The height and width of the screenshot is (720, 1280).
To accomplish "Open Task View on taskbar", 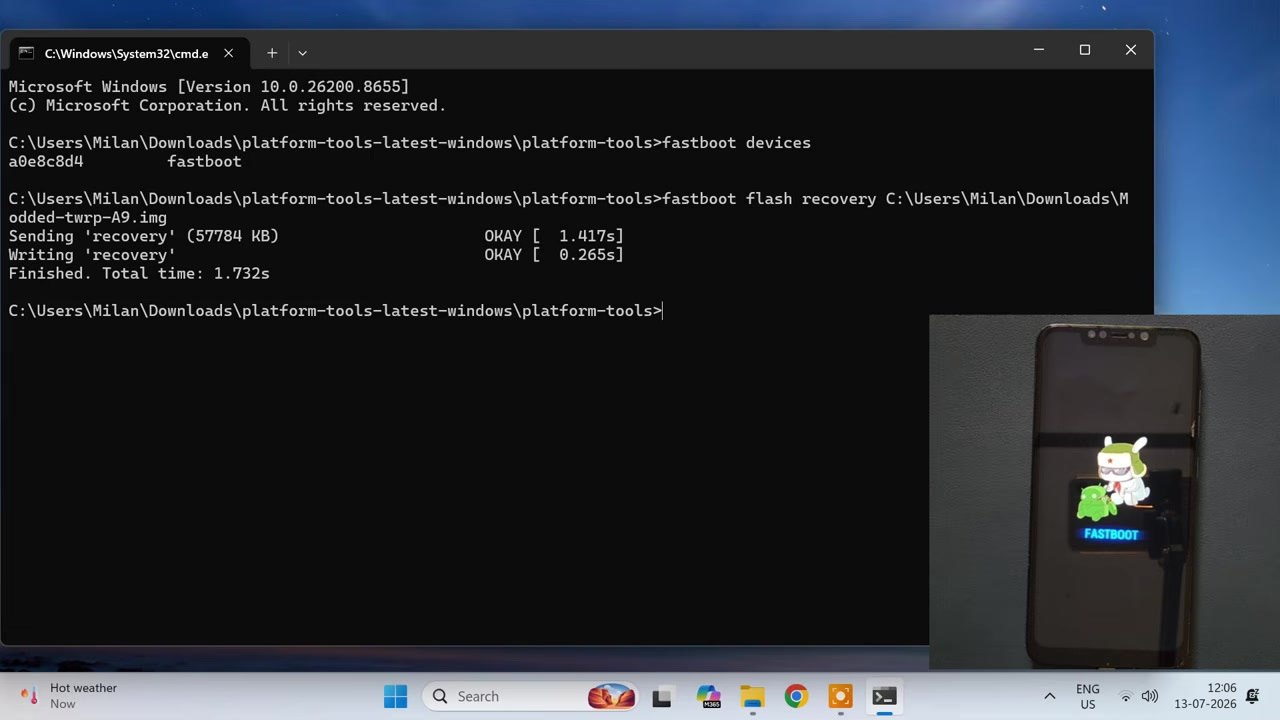I will [662, 696].
